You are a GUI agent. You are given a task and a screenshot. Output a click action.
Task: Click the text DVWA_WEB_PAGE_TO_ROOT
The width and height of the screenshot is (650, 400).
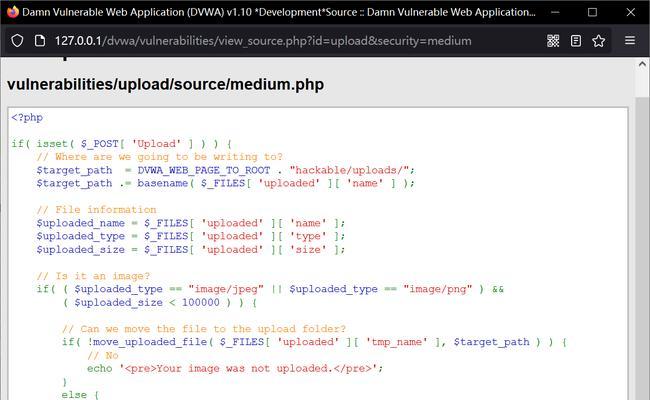(204, 170)
